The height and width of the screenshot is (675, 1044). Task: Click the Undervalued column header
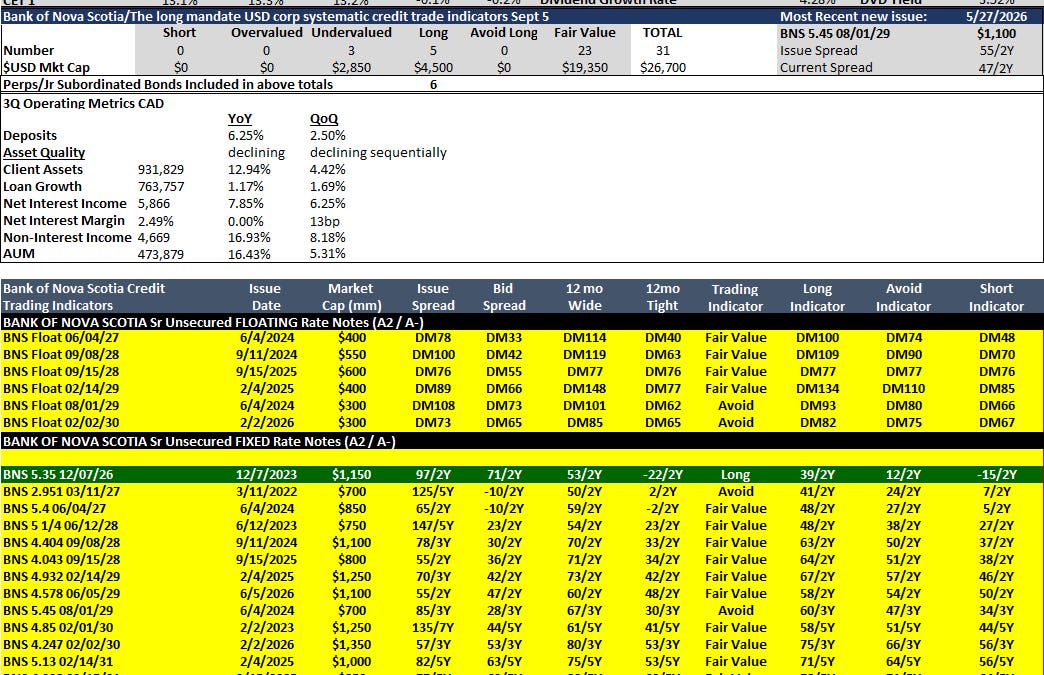pos(352,33)
